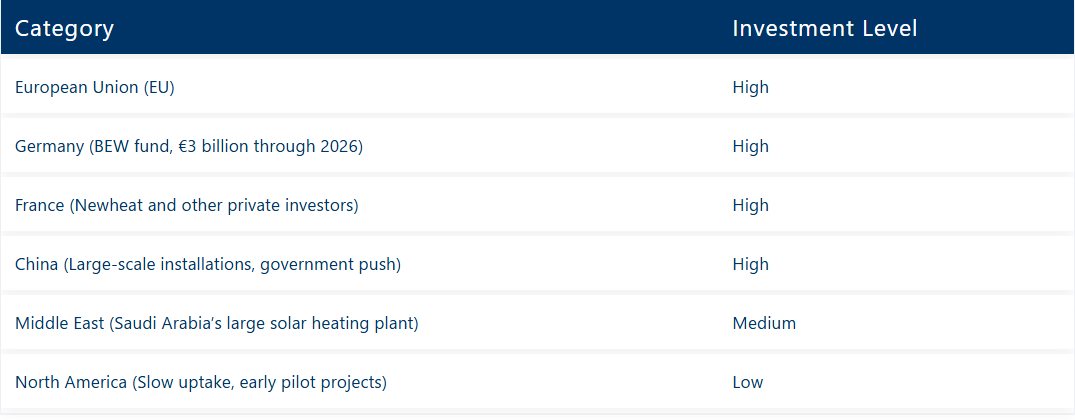This screenshot has height=420, width=1075.
Task: Click the High value in the Germany row
Action: point(750,146)
